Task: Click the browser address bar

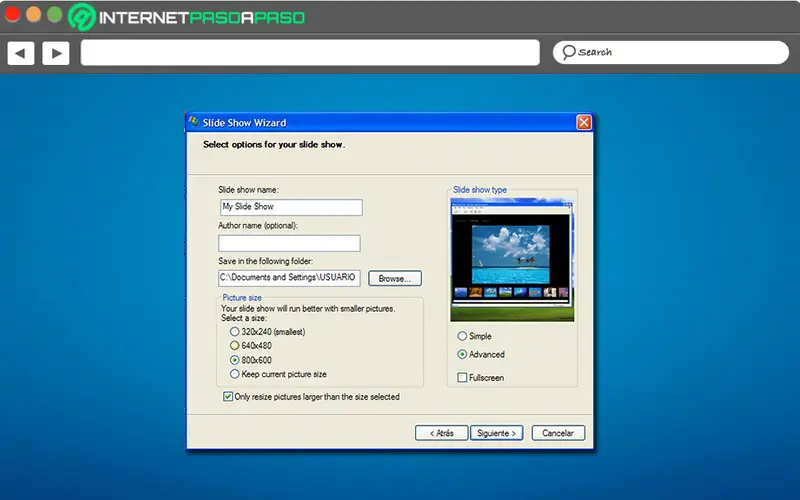Action: tap(310, 53)
